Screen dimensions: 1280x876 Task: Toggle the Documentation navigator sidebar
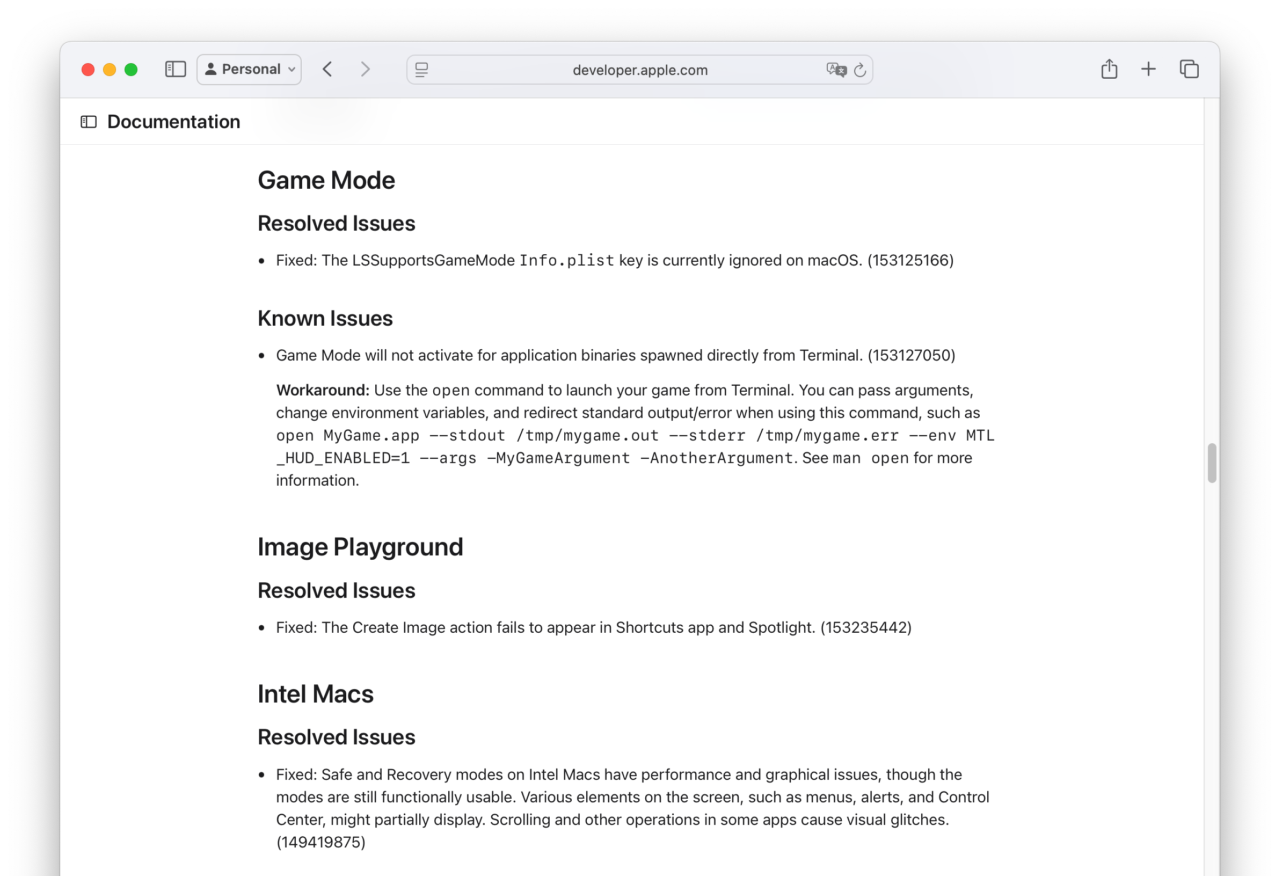(89, 122)
